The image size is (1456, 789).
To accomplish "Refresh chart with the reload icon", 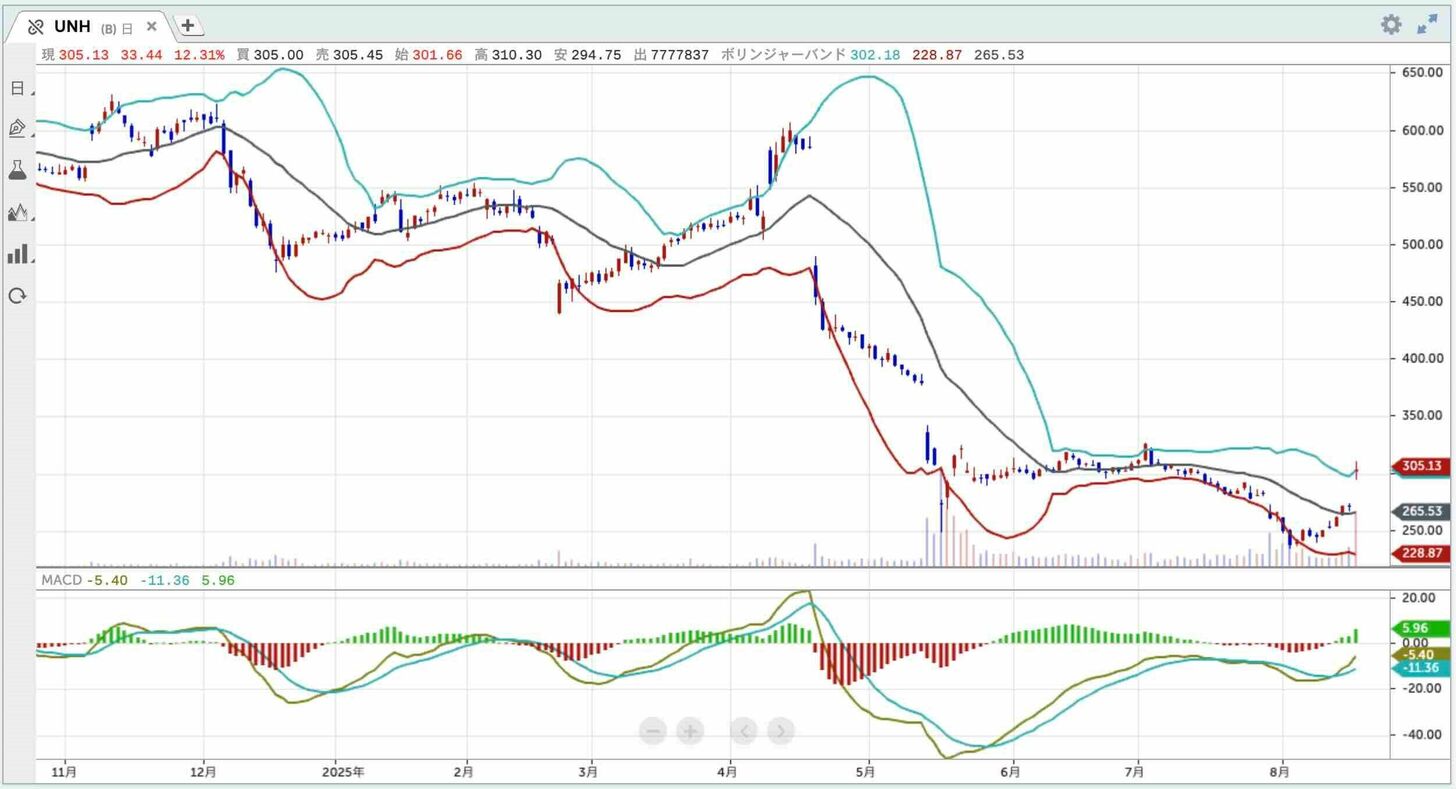I will [17, 296].
